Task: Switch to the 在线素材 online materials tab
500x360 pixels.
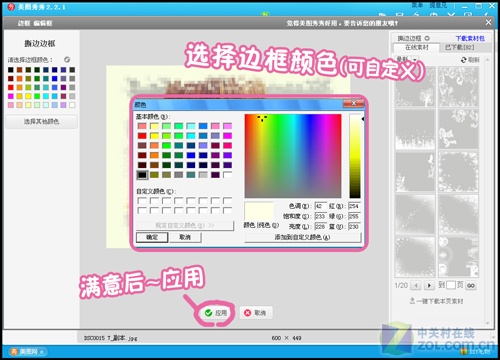Action: point(416,47)
